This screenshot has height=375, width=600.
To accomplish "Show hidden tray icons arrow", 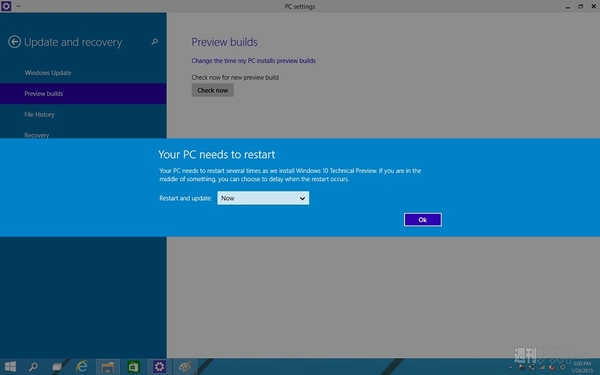I will (x=511, y=367).
